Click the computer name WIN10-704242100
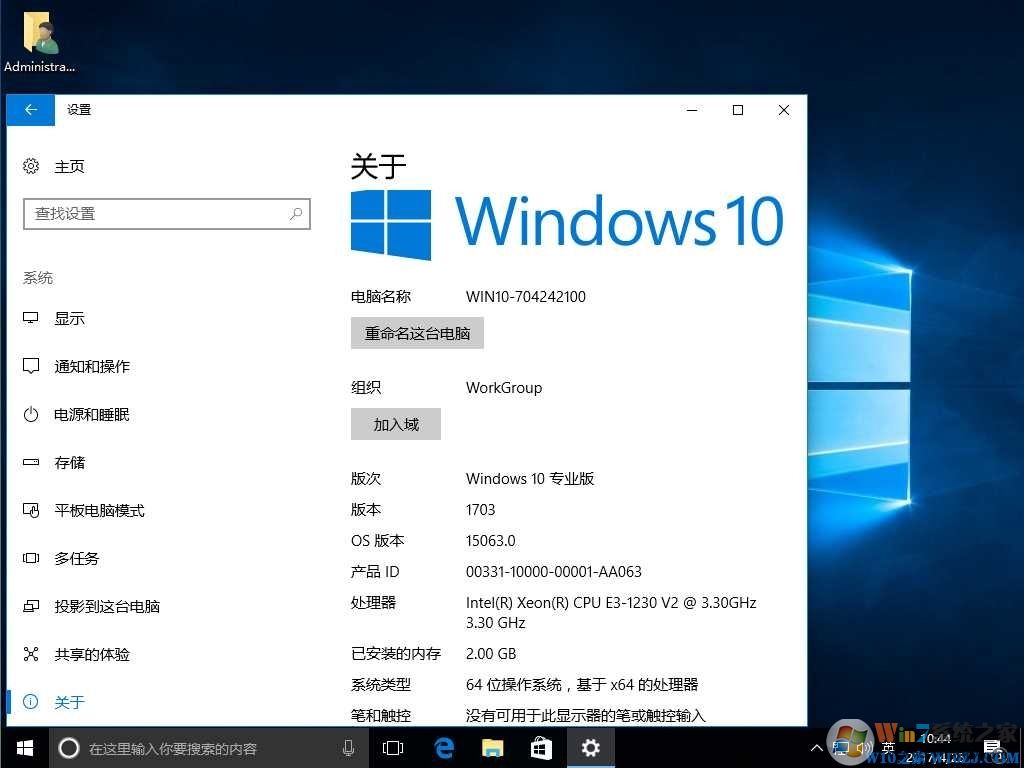The image size is (1024, 768). pyautogui.click(x=526, y=296)
